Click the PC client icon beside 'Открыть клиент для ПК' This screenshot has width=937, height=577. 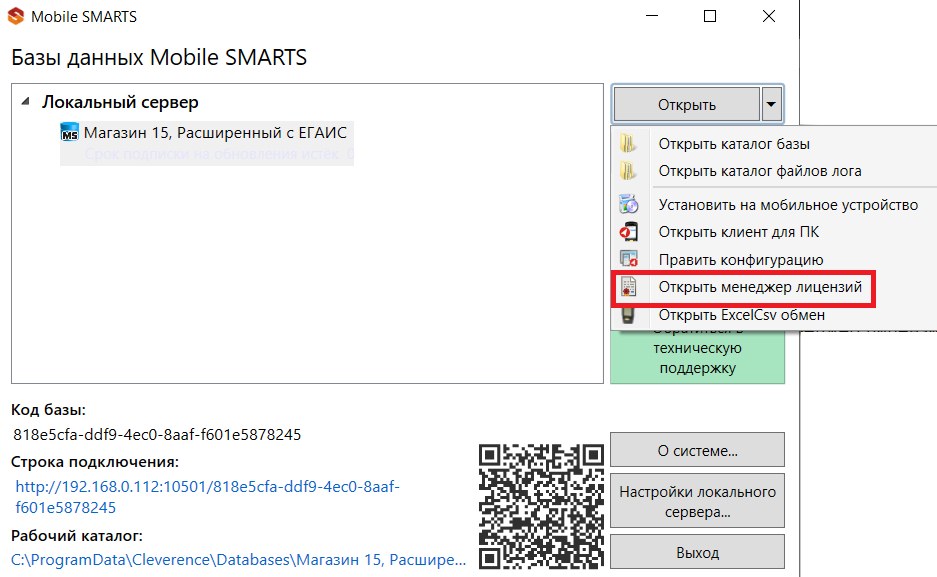point(628,232)
